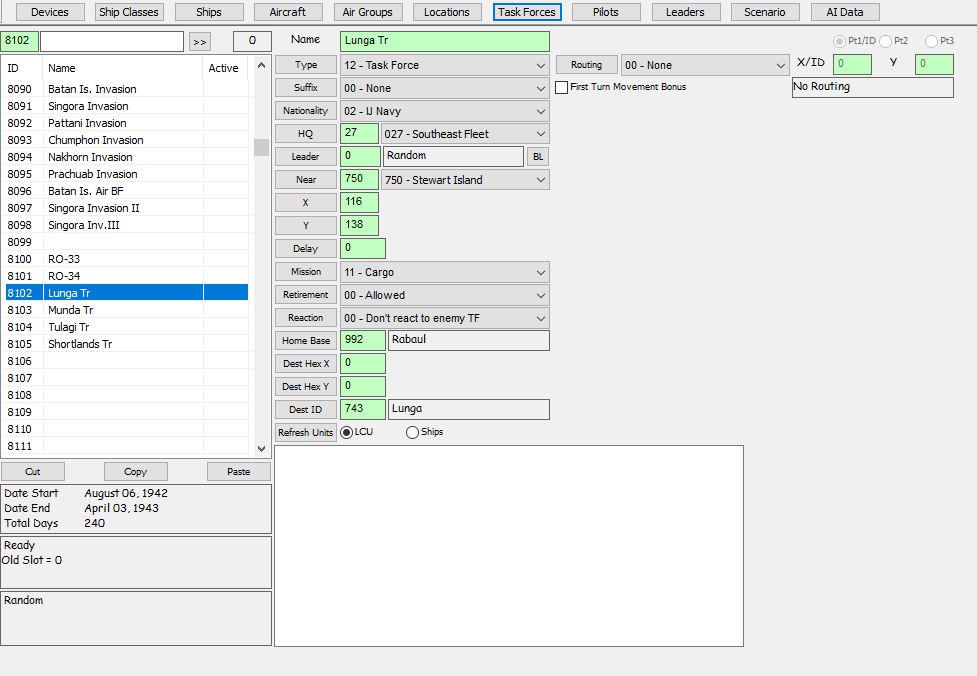Viewport: 977px width, 676px height.
Task: Open the Routing None dropdown
Action: pyautogui.click(x=705, y=65)
